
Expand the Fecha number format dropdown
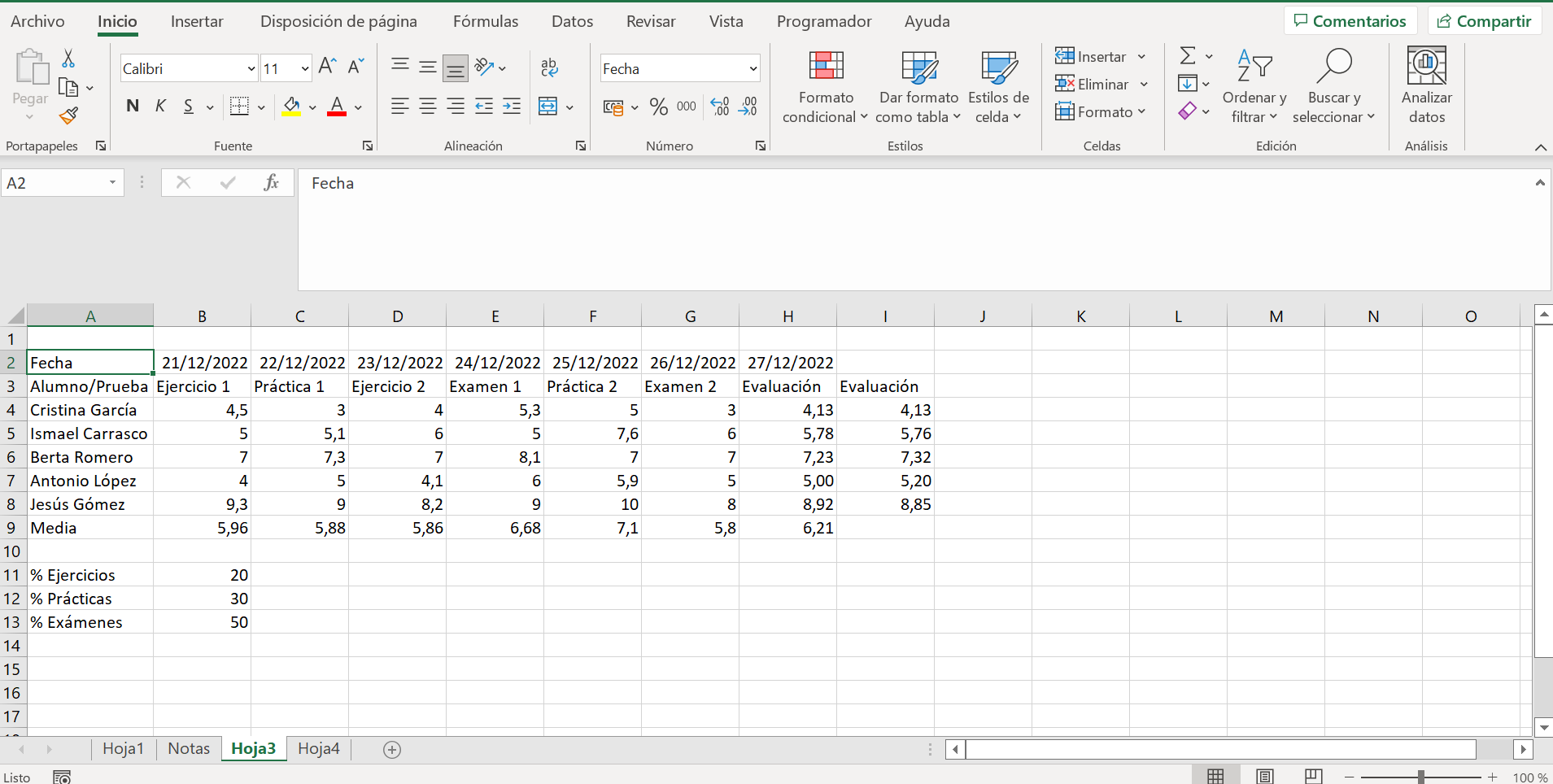click(753, 69)
